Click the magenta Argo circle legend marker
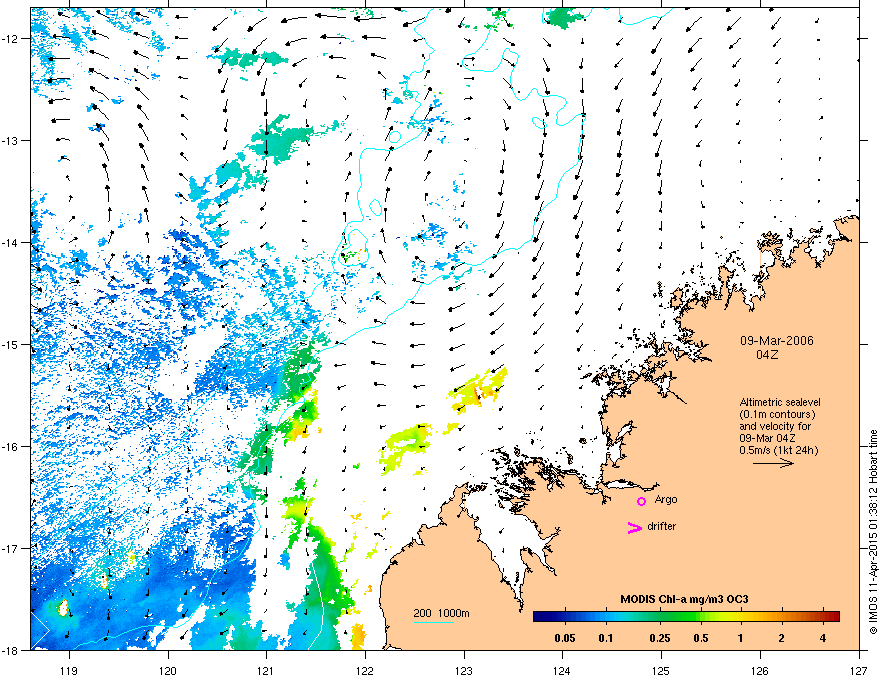 (641, 501)
